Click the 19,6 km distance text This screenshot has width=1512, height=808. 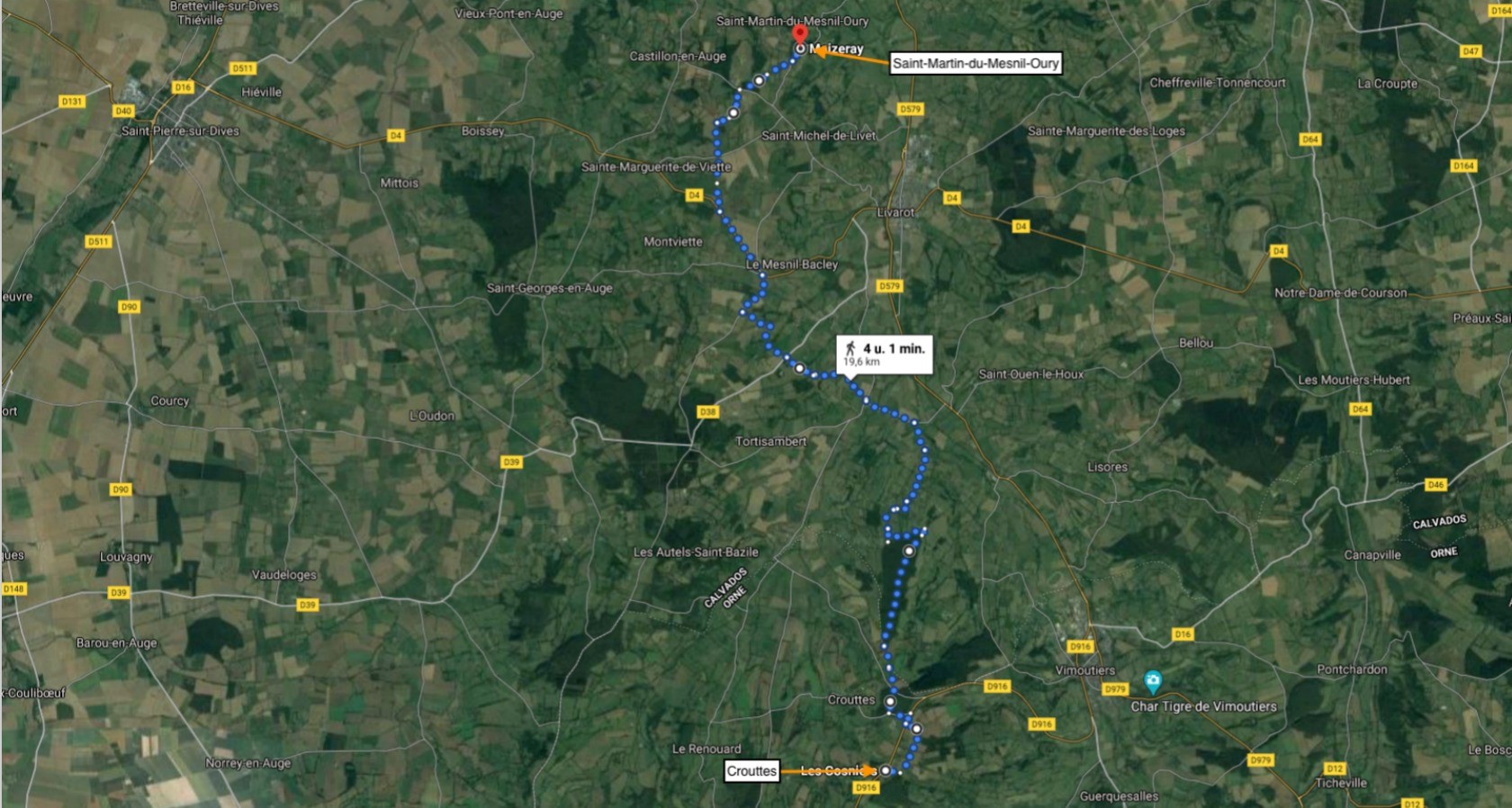click(x=861, y=362)
